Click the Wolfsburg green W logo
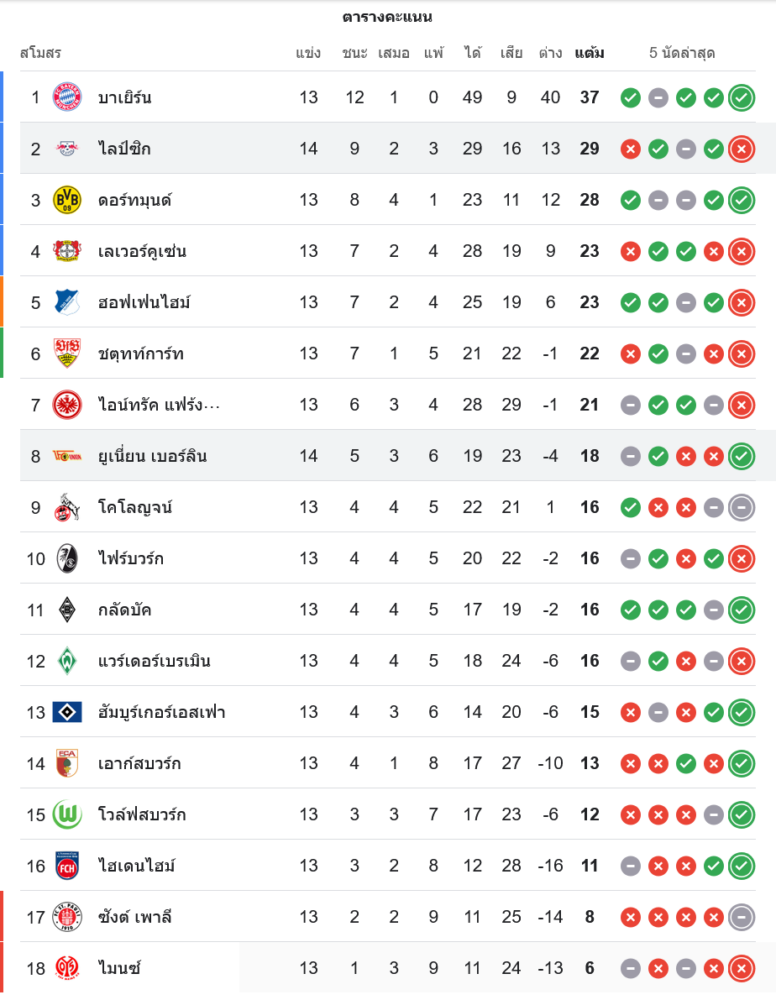Image resolution: width=776 pixels, height=1000 pixels. (66, 814)
